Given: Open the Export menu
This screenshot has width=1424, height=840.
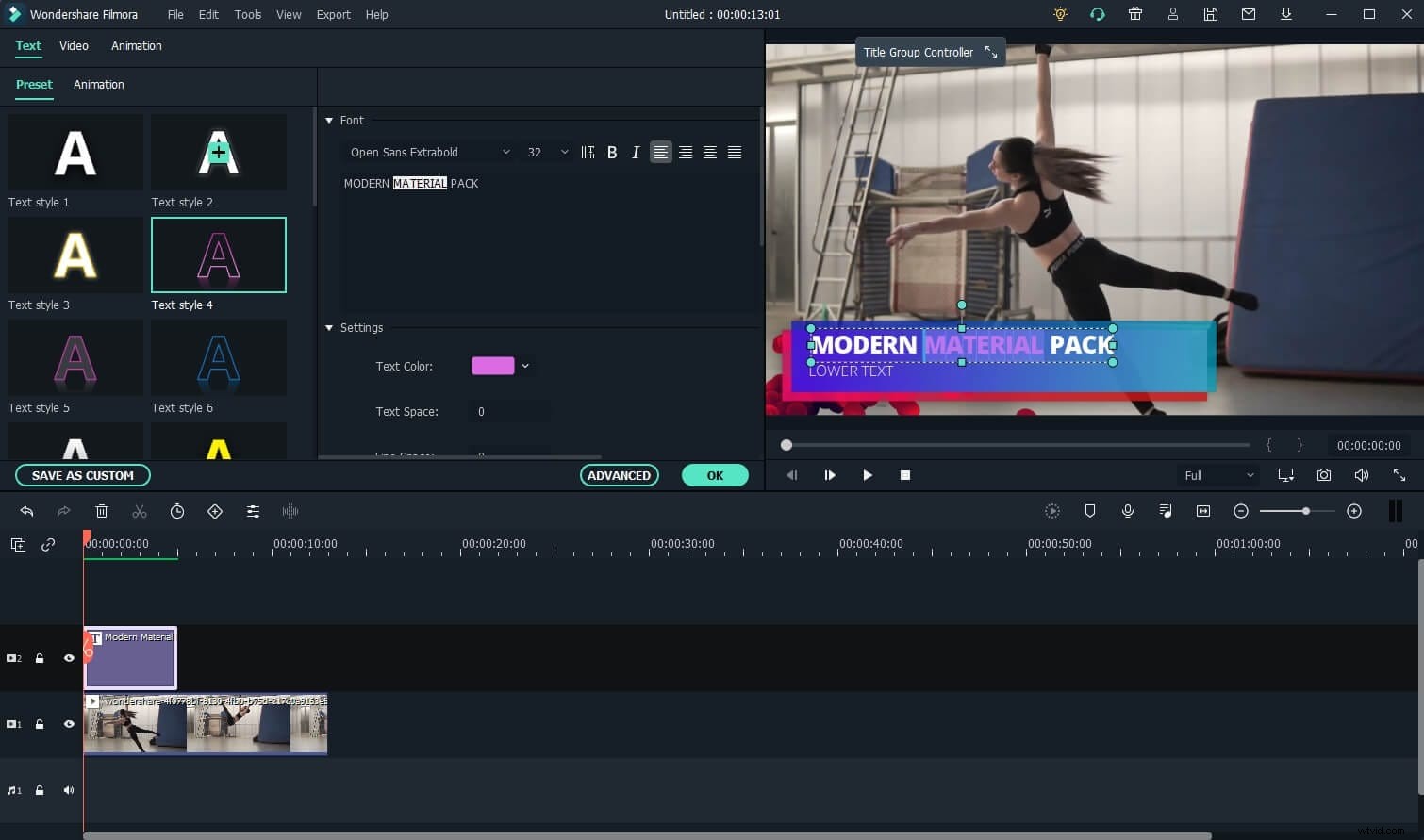Looking at the screenshot, I should (x=333, y=14).
